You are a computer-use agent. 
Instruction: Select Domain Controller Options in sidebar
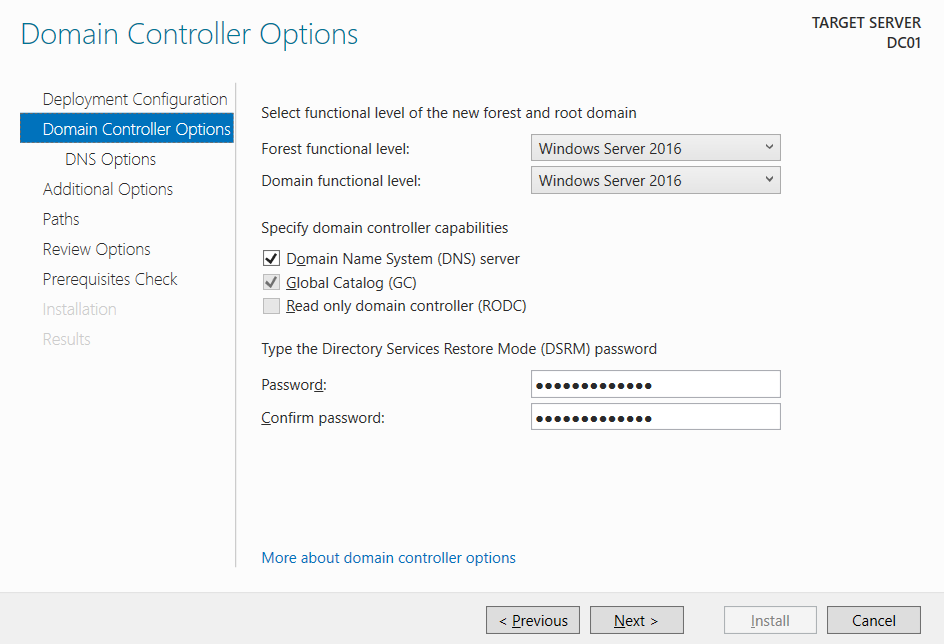pos(136,129)
